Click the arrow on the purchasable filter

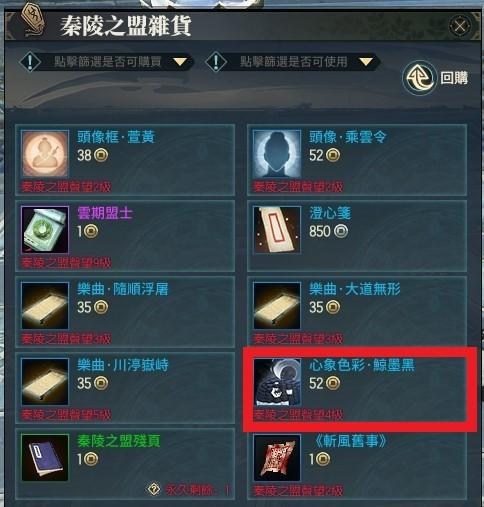click(180, 62)
